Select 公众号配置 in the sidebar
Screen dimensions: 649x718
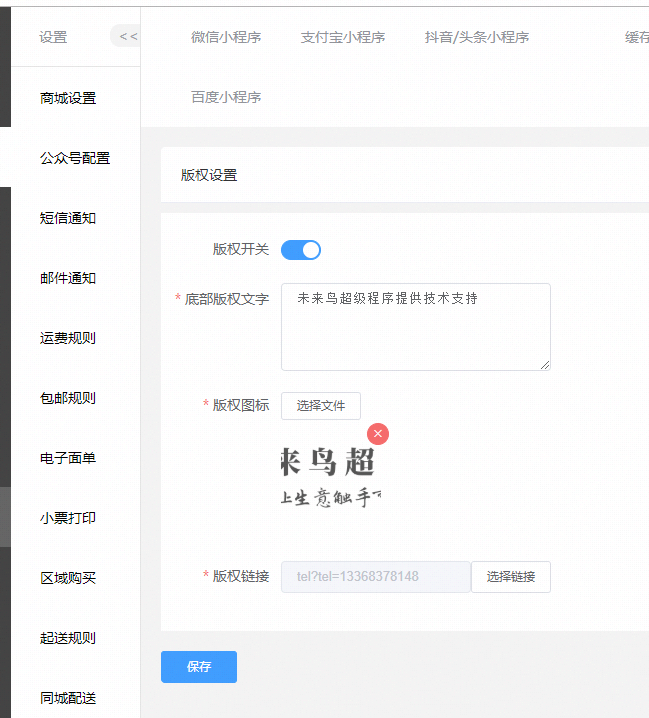coord(75,158)
